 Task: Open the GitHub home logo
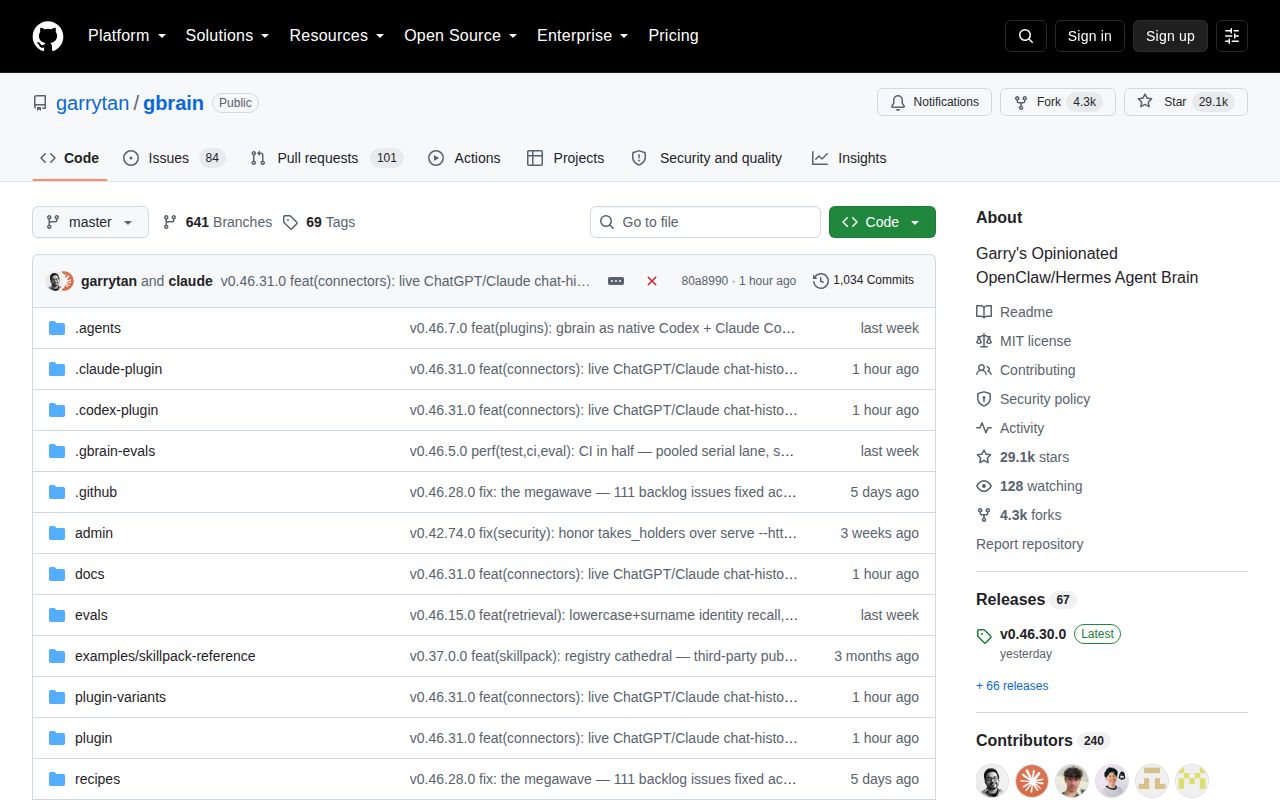(48, 36)
